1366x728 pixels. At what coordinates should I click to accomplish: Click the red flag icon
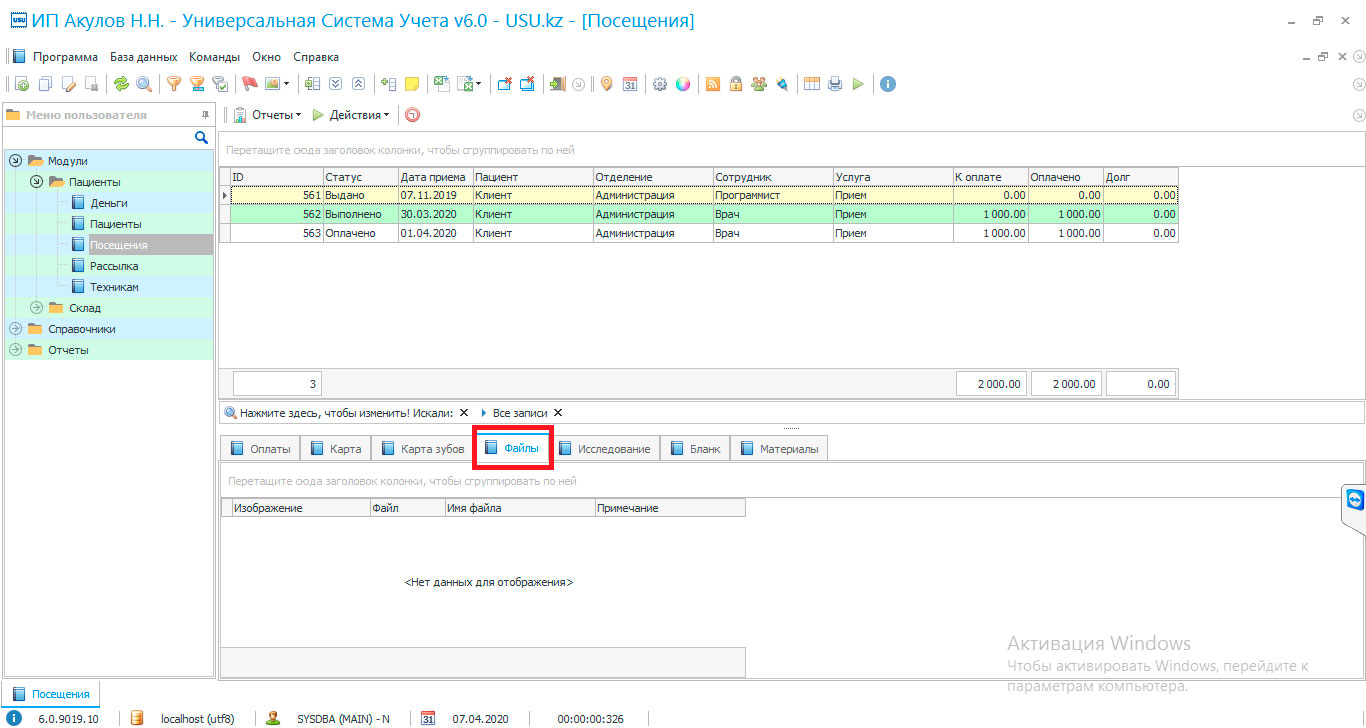(250, 84)
